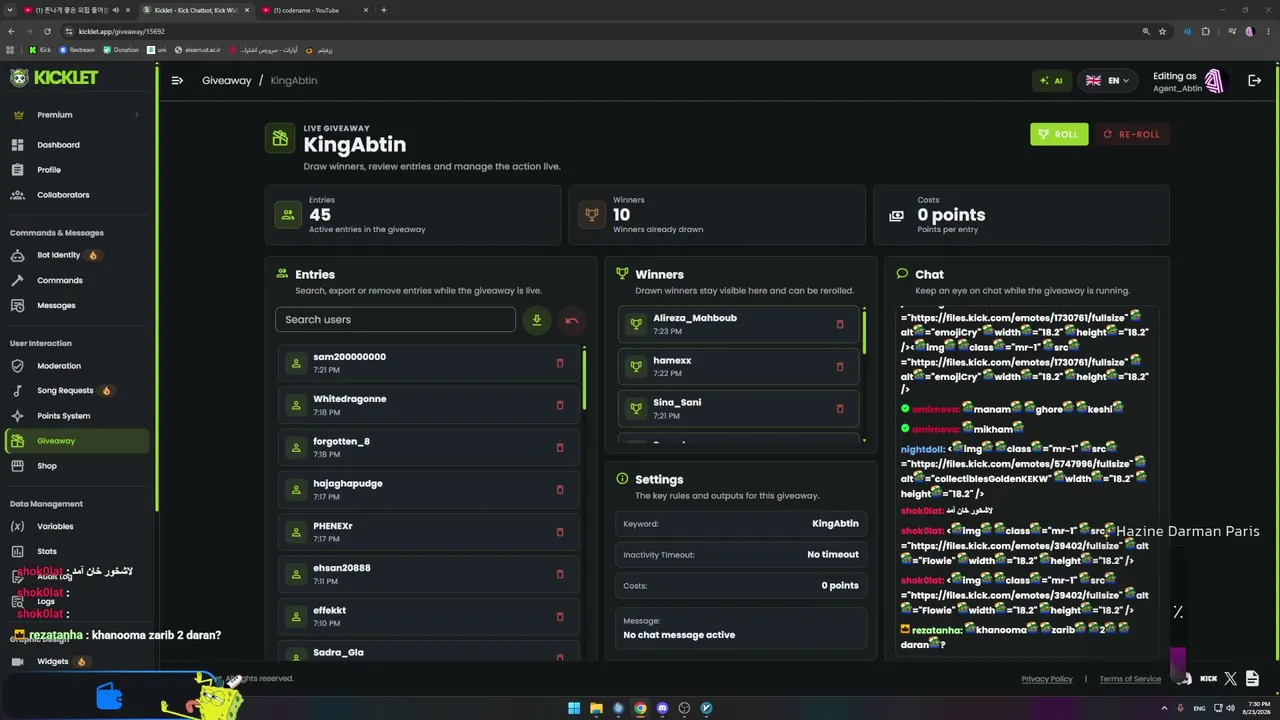Expand the Premium menu

pyautogui.click(x=75, y=115)
